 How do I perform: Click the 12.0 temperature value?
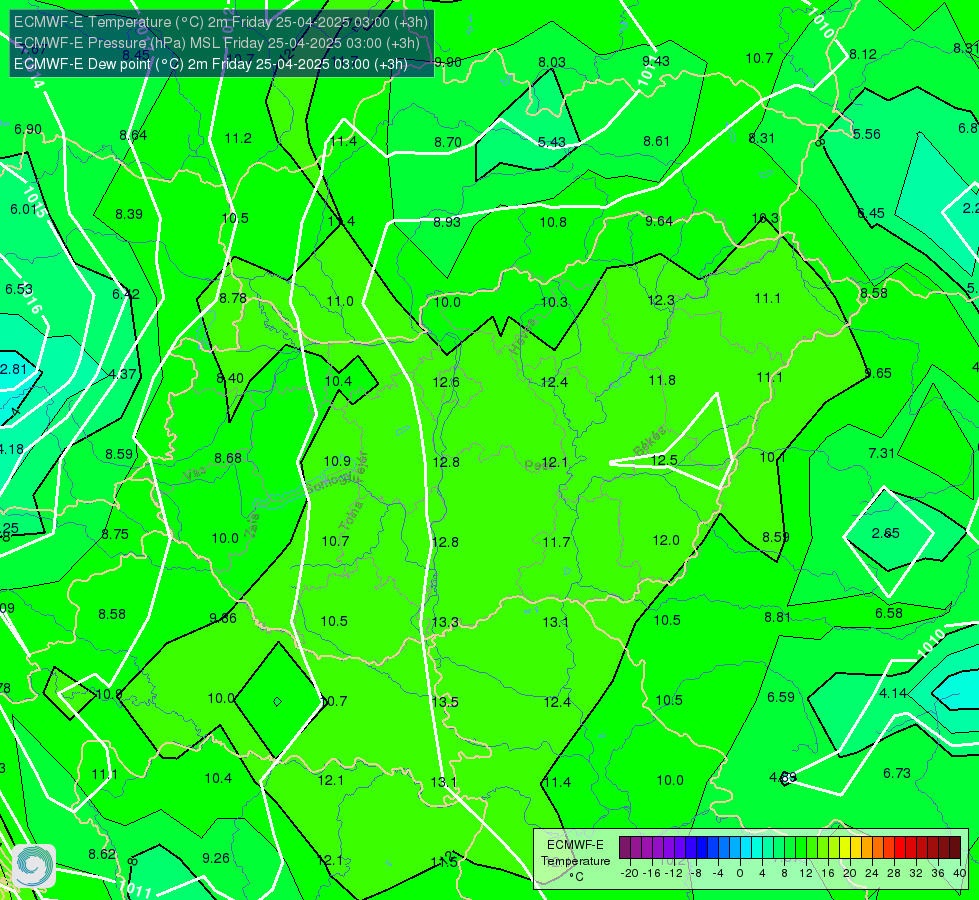coord(666,540)
